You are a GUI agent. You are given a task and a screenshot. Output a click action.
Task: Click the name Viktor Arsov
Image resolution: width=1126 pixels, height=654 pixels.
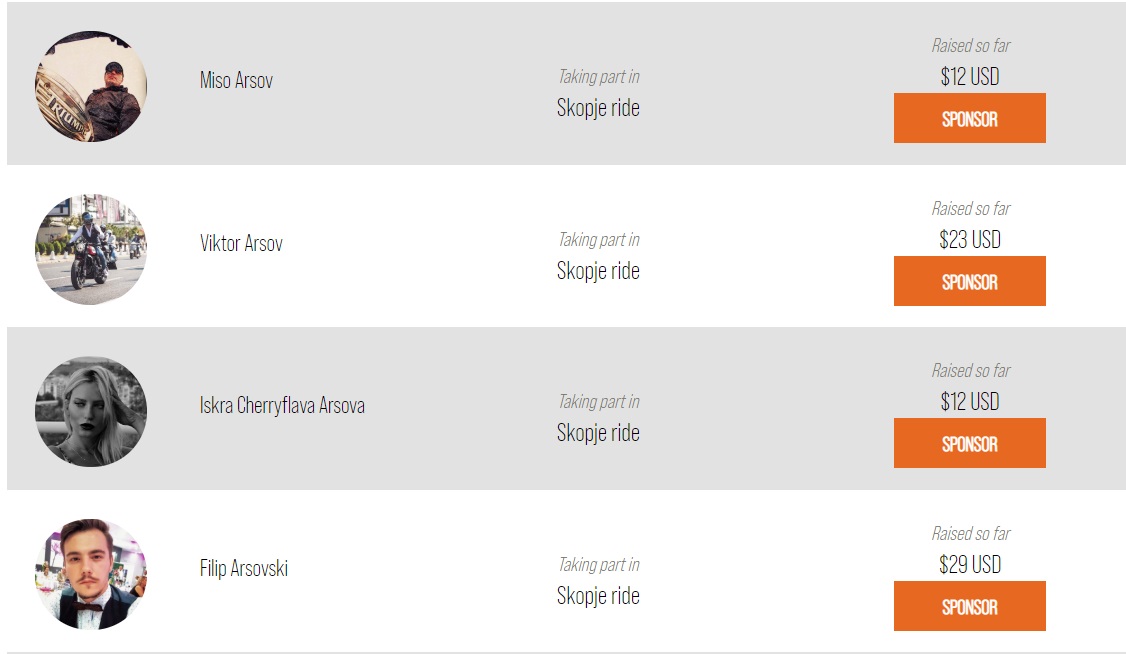coord(241,243)
